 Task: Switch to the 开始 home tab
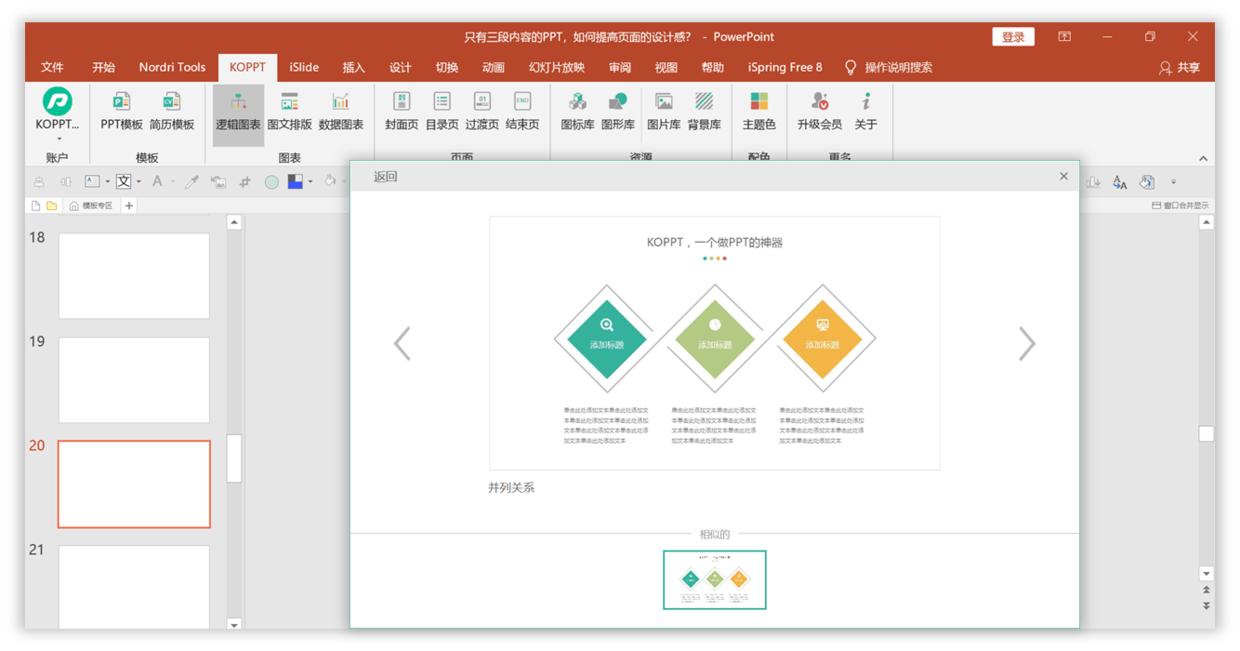(103, 67)
